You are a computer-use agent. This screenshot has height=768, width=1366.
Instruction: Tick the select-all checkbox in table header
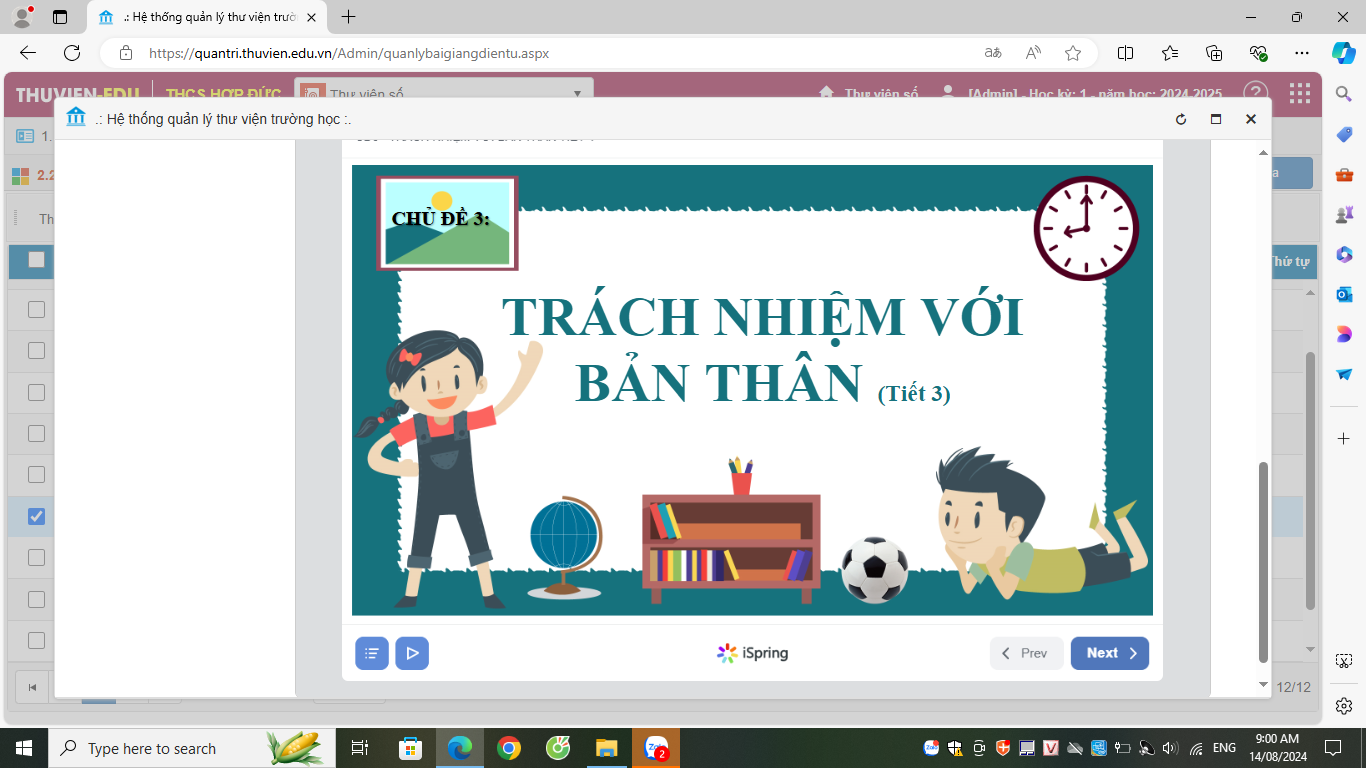pyautogui.click(x=37, y=260)
